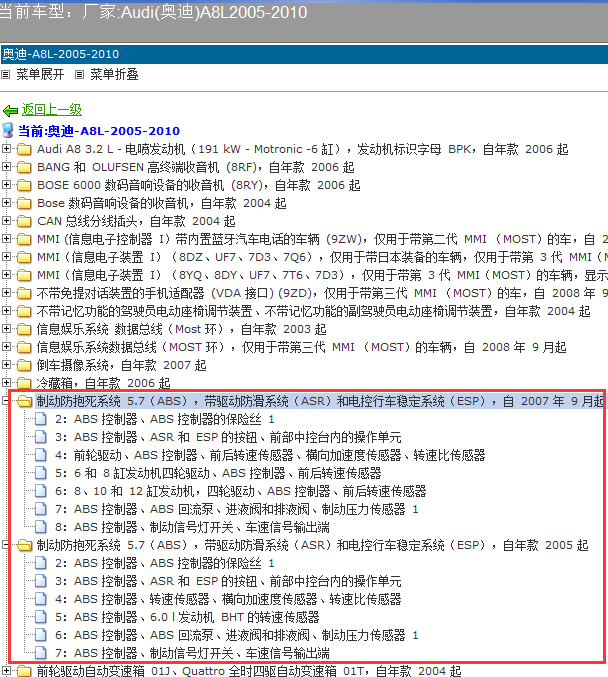Select 冷藏箱，自年款 2006 起
The width and height of the screenshot is (608, 677).
(103, 383)
